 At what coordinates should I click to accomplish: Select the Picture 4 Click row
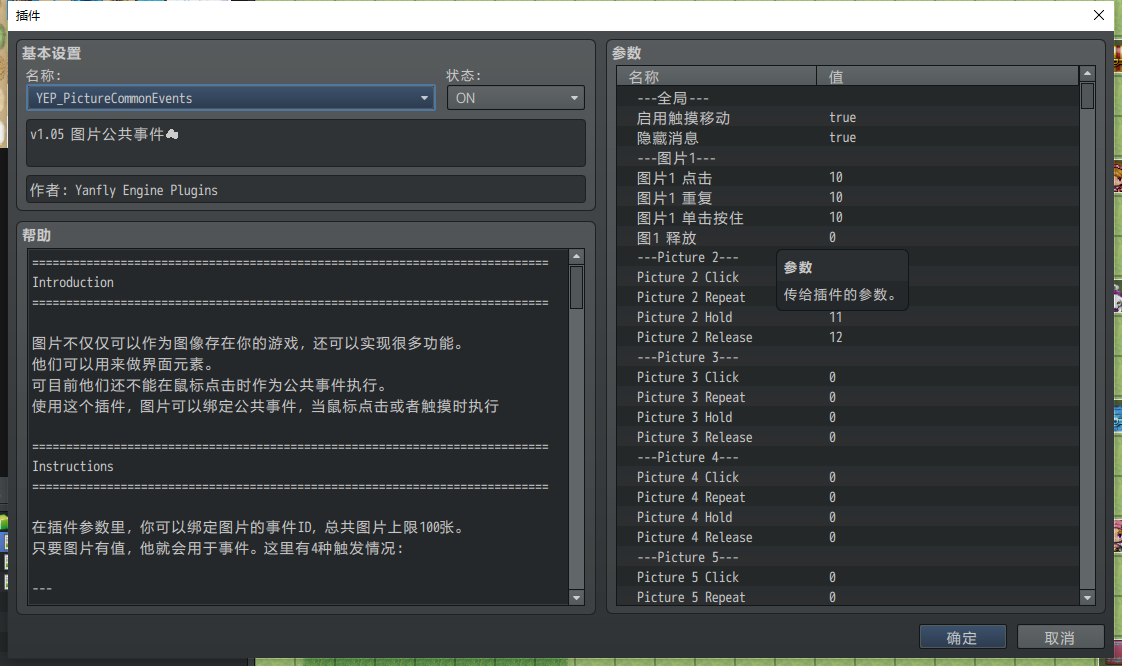[x=848, y=478]
